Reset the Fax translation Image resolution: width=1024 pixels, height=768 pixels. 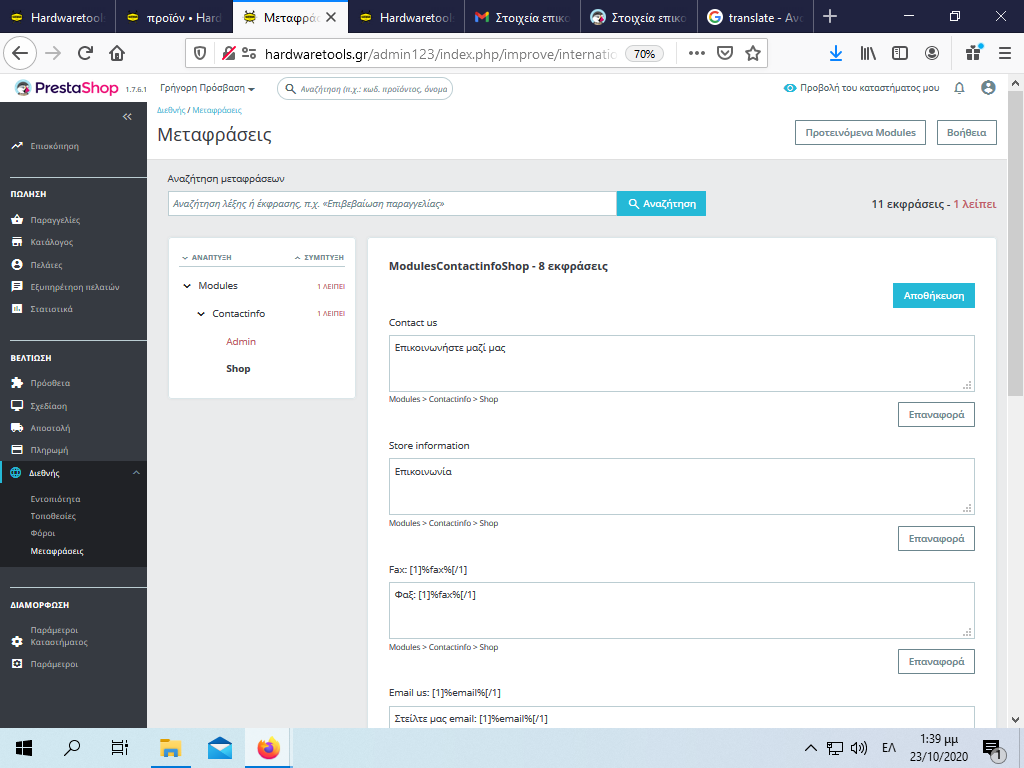pos(936,662)
